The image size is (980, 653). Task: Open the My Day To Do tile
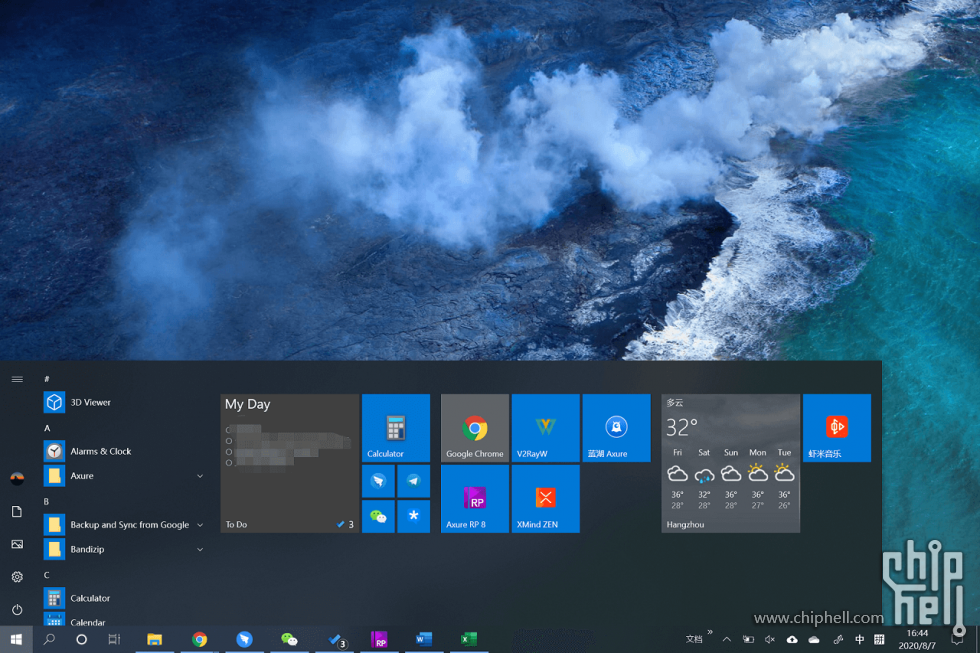[289, 463]
